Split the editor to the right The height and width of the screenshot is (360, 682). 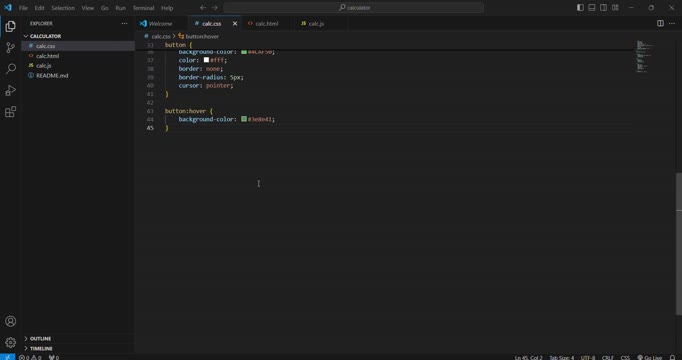(x=660, y=23)
